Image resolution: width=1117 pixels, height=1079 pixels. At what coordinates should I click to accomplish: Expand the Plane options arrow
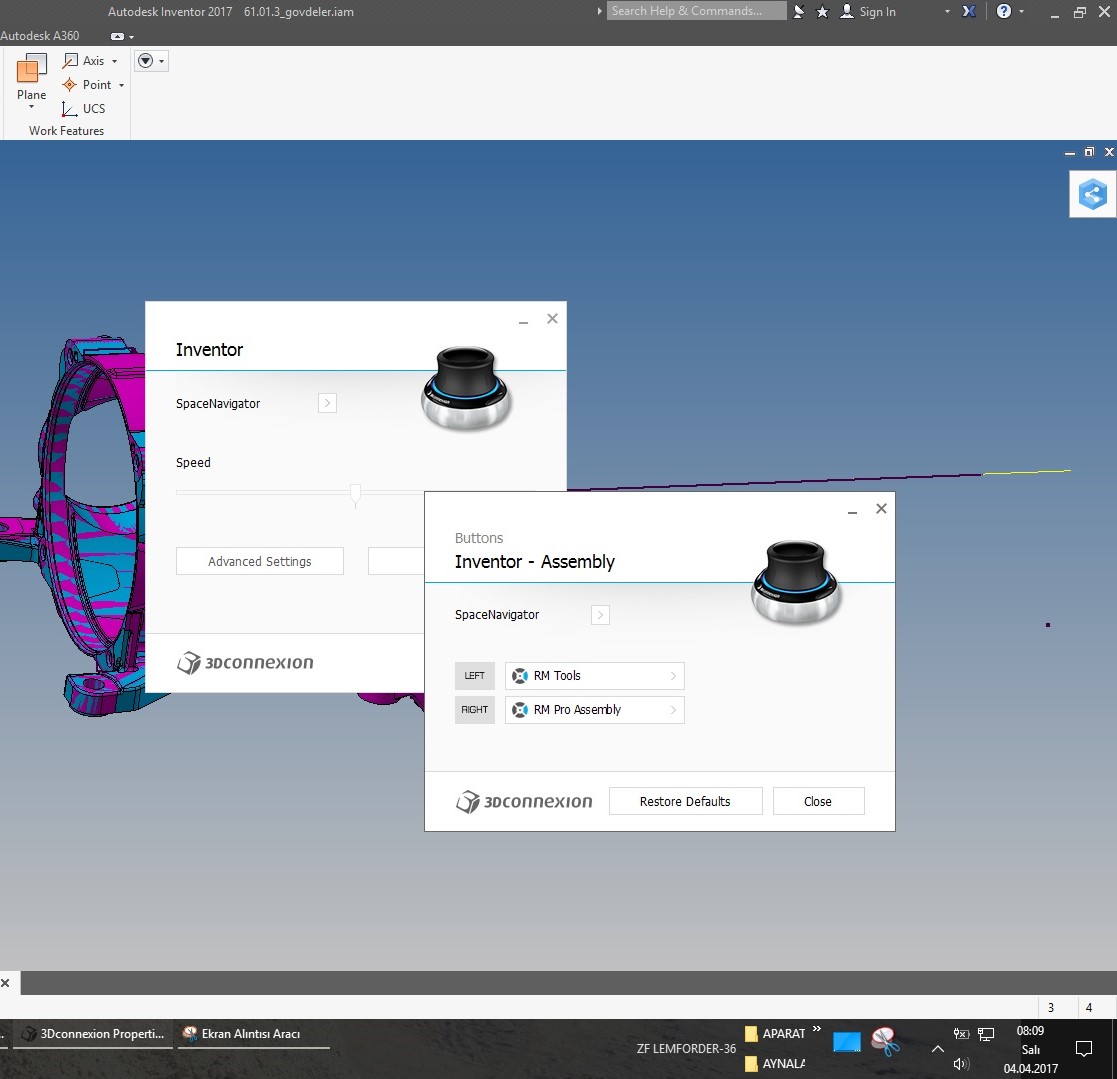pos(31,107)
